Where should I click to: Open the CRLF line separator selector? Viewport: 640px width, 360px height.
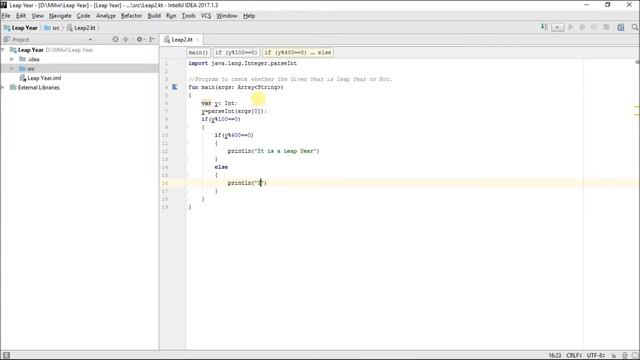pyautogui.click(x=574, y=356)
